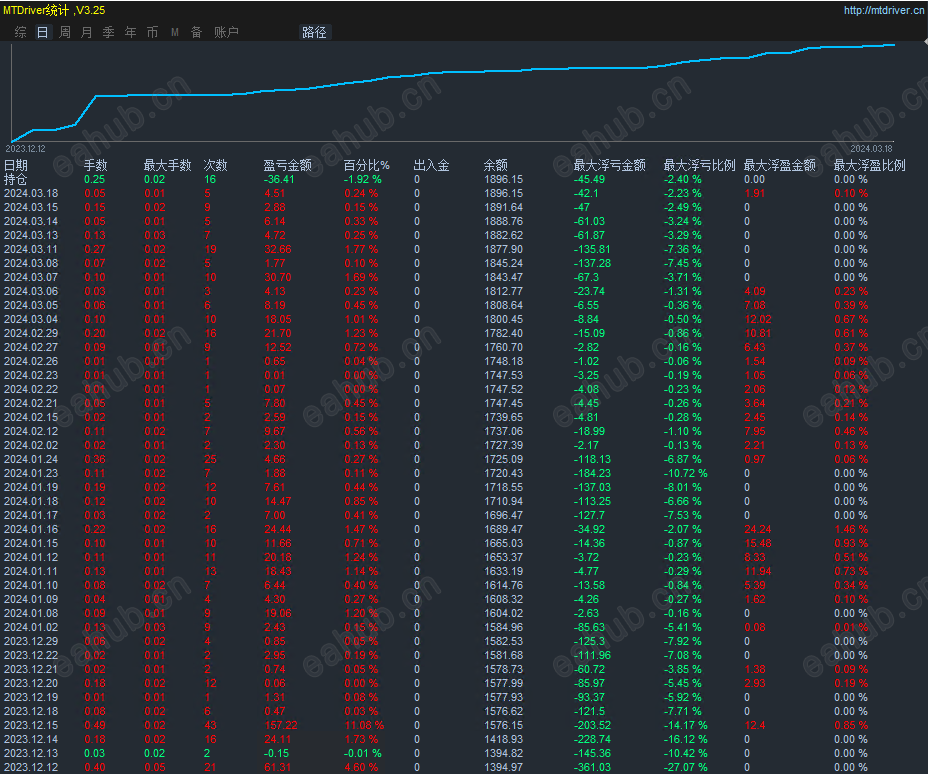Open the 币 currency tab
This screenshot has width=928, height=774.
(152, 32)
